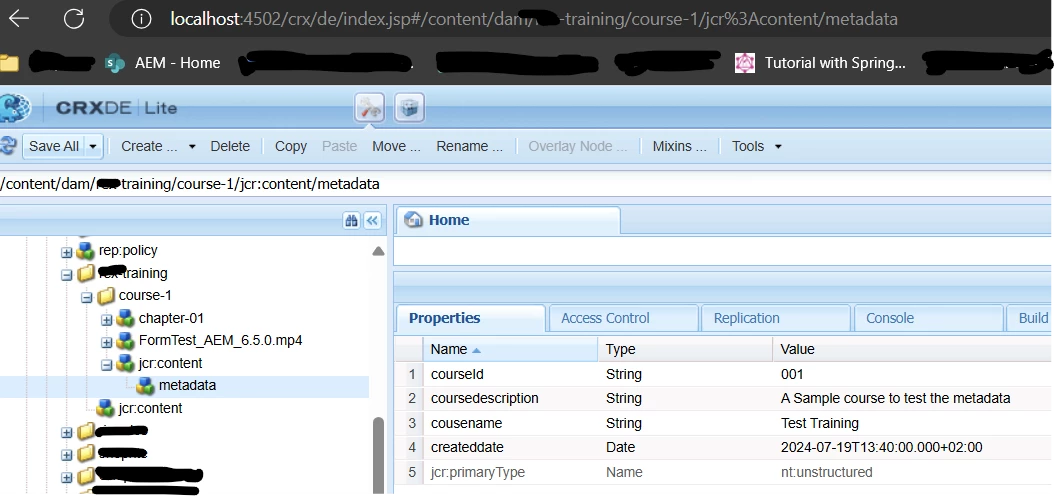The image size is (1054, 496).
Task: View site info icon in address bar
Action: point(141,19)
